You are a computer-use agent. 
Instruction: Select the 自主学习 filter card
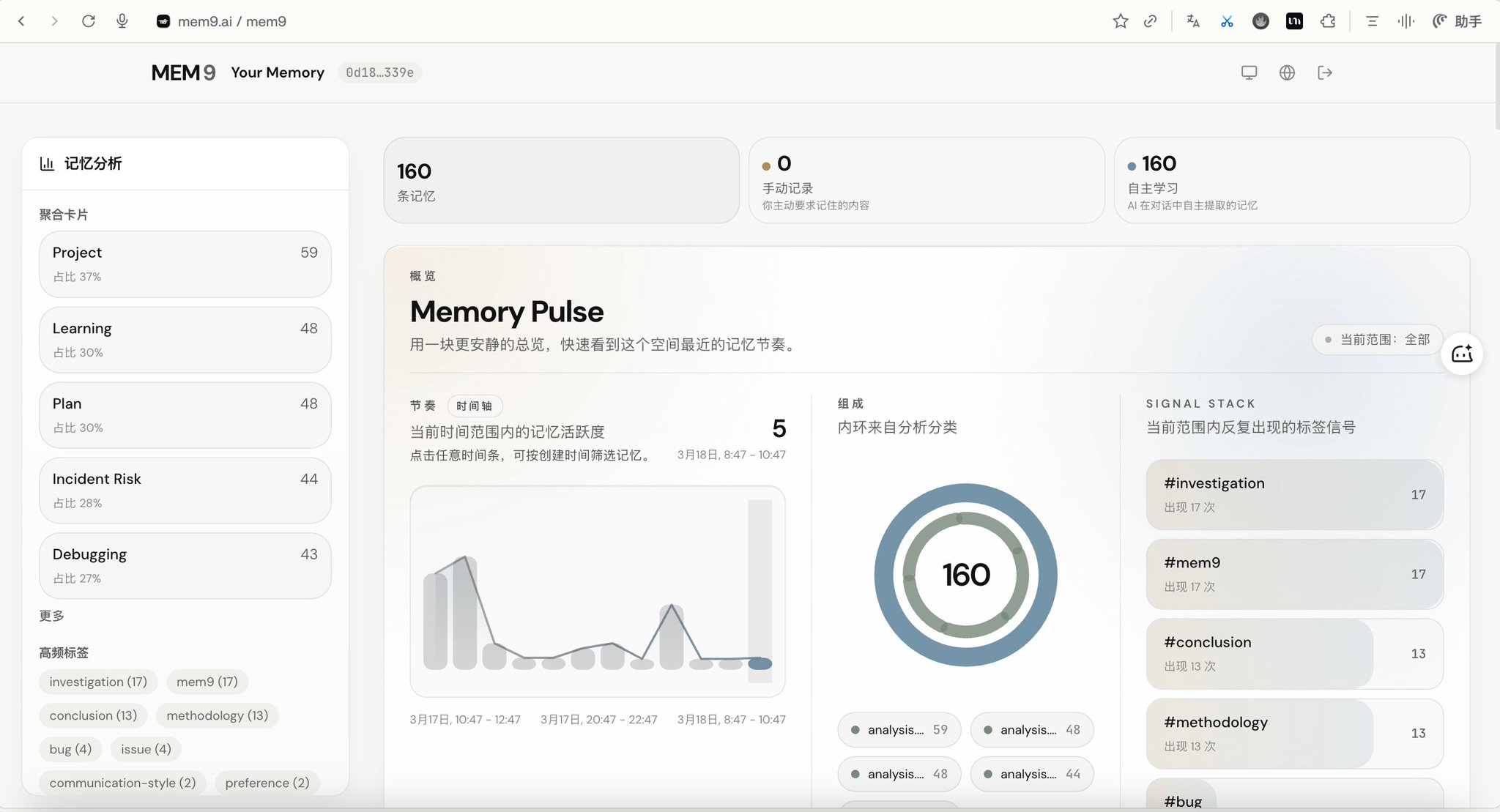[x=1291, y=181]
